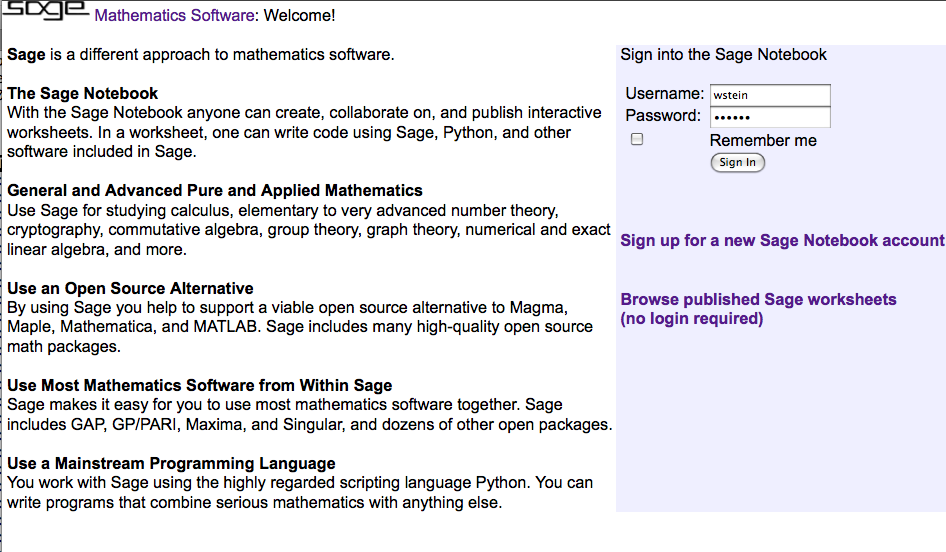Image resolution: width=946 pixels, height=552 pixels.
Task: Click Use Most Mathematics Software from Within Sage heading
Action: coord(199,386)
